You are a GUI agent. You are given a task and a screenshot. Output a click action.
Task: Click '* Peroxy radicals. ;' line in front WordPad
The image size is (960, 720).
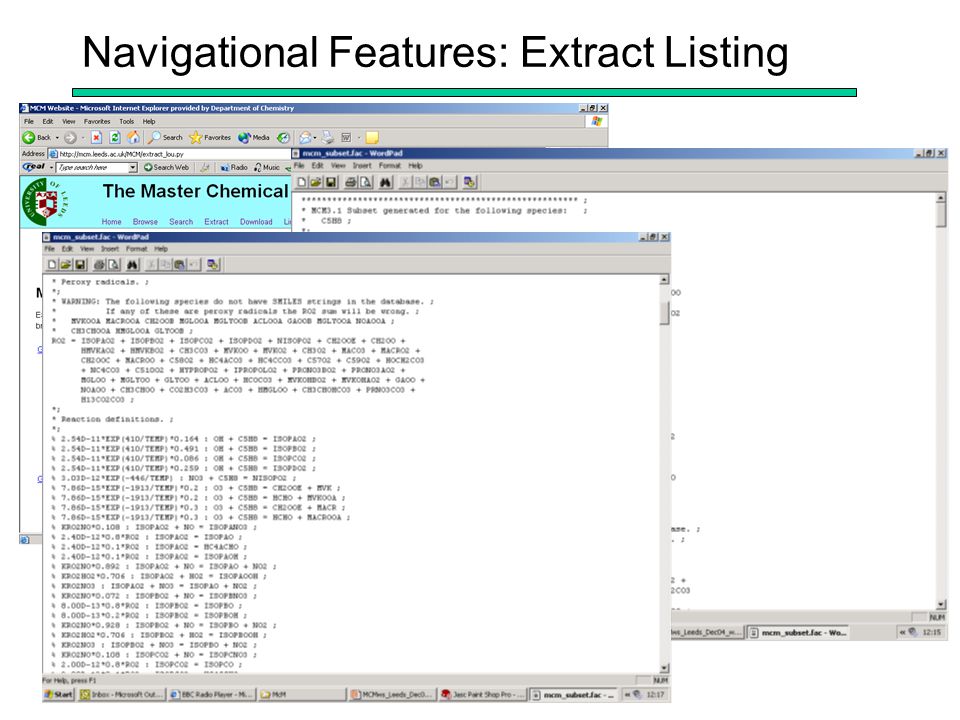pyautogui.click(x=100, y=282)
